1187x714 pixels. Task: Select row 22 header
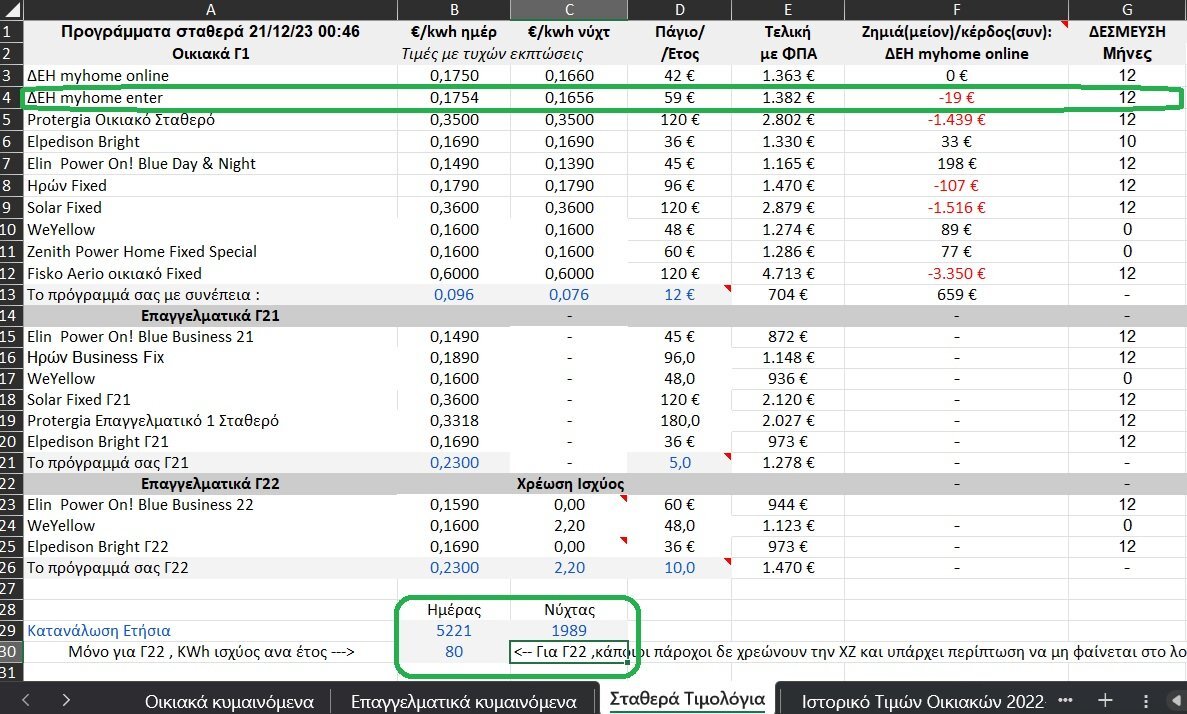click(x=11, y=484)
